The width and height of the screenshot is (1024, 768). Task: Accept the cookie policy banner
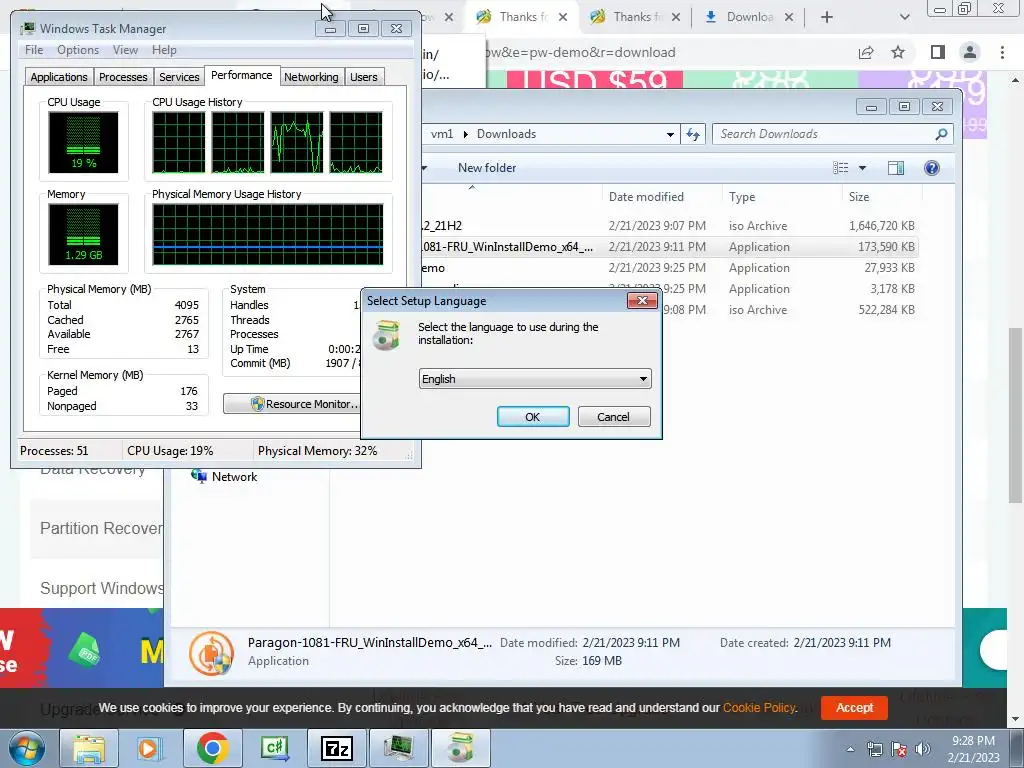pos(854,707)
